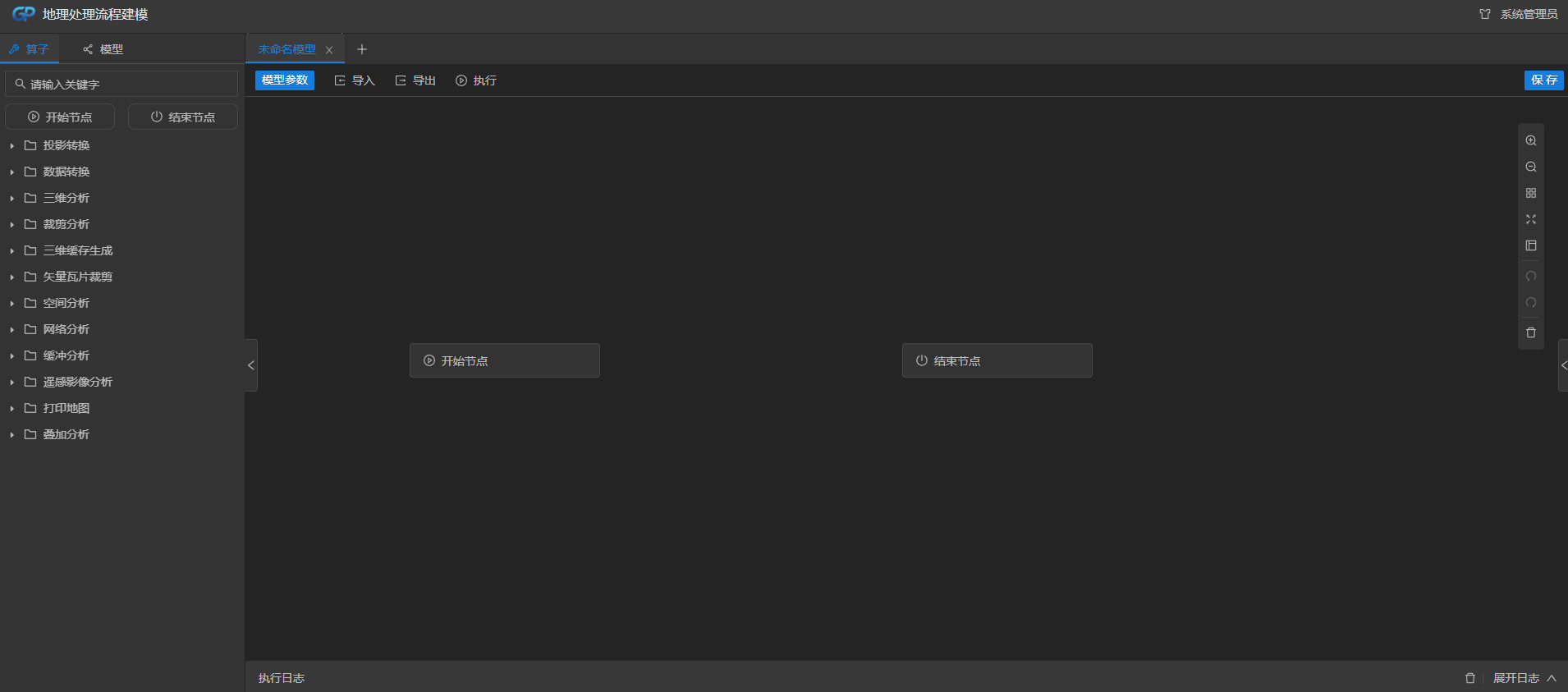This screenshot has width=1568, height=692.
Task: Click the 保存 button
Action: pyautogui.click(x=1543, y=80)
